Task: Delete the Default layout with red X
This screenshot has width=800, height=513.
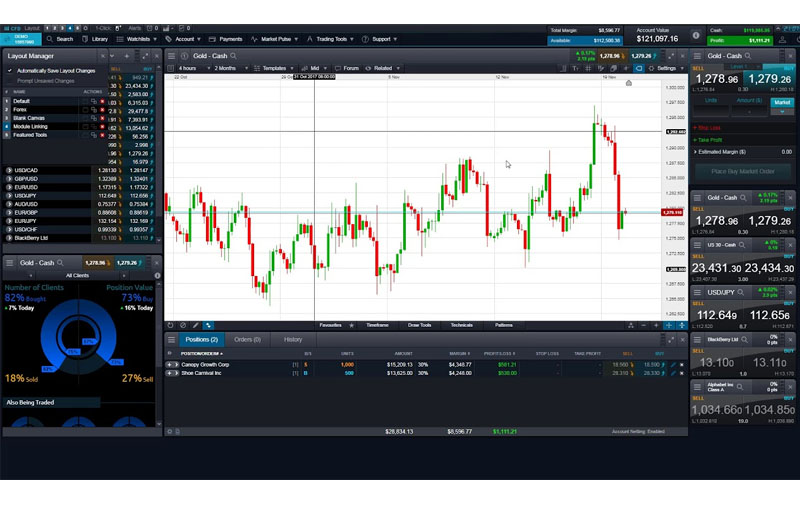Action: (x=102, y=101)
